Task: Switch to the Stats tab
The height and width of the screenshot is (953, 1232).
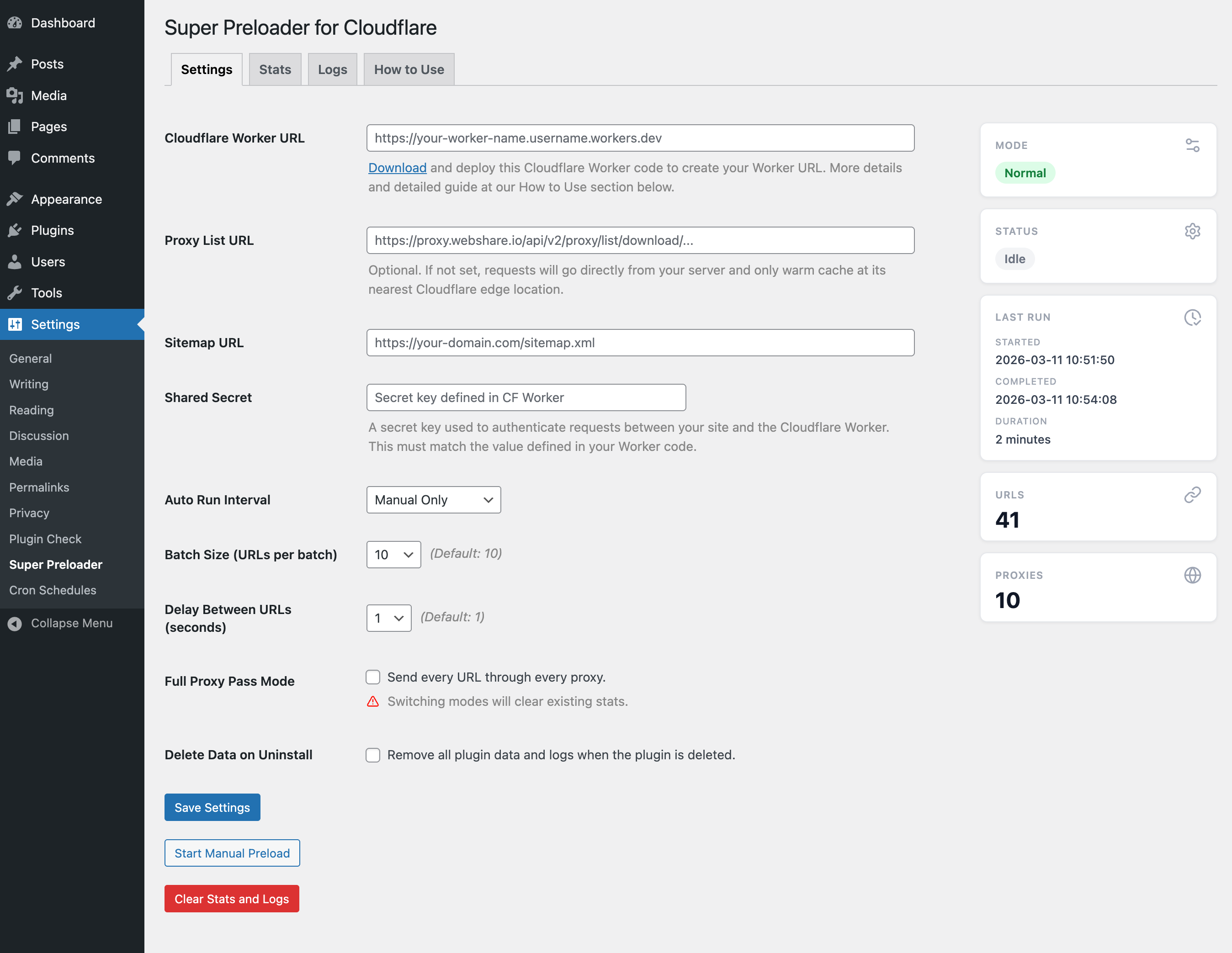Action: [275, 69]
